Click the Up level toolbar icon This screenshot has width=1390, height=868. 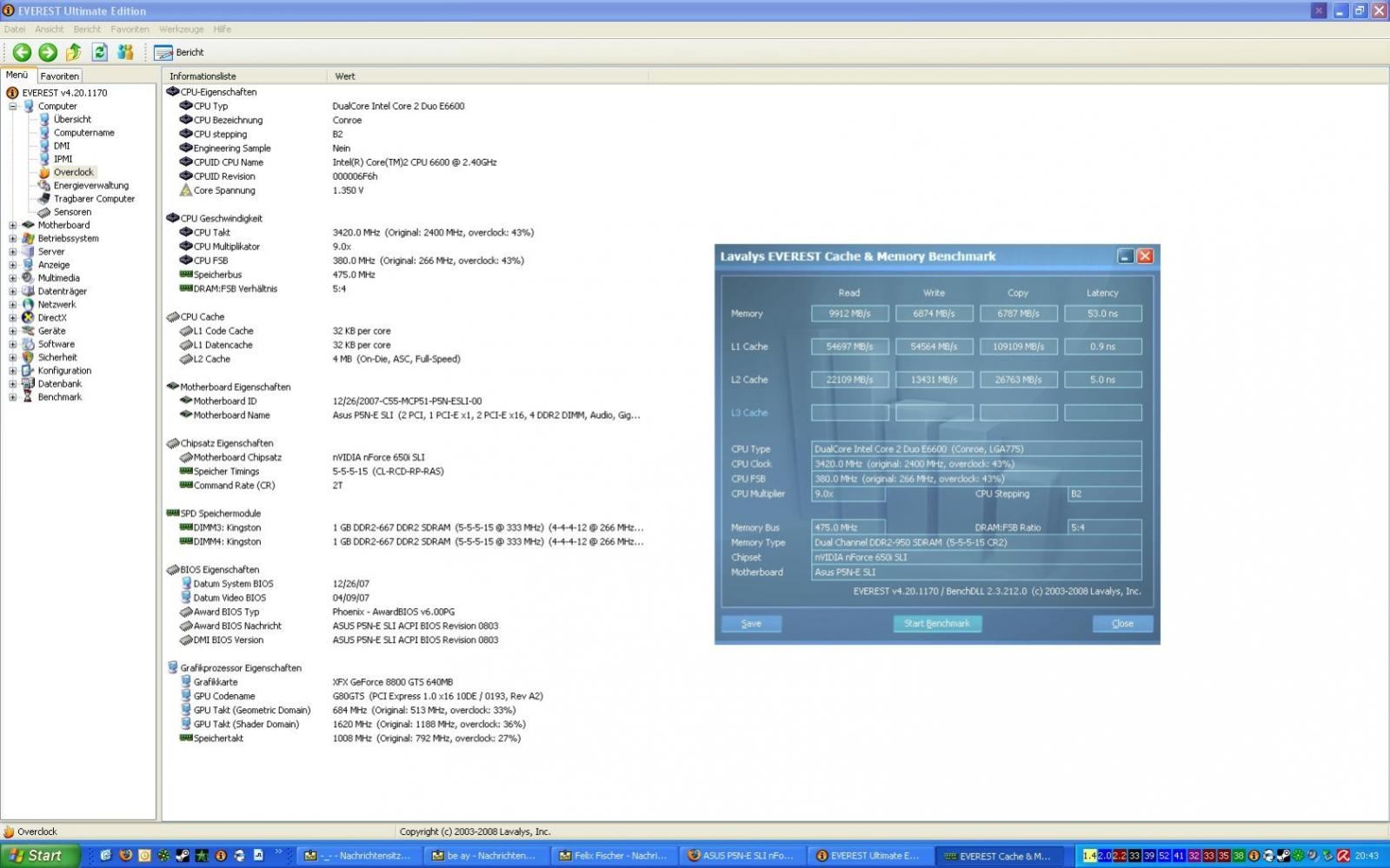[74, 52]
